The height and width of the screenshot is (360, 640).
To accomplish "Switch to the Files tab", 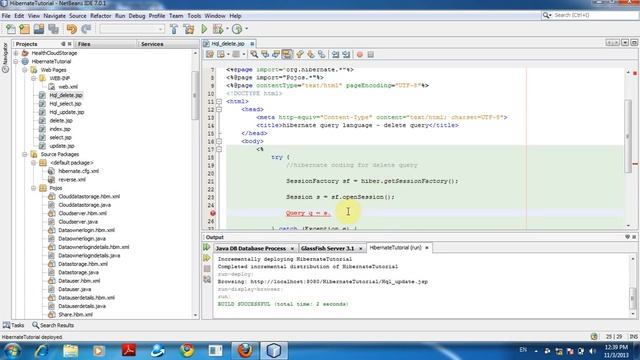I will tap(84, 44).
